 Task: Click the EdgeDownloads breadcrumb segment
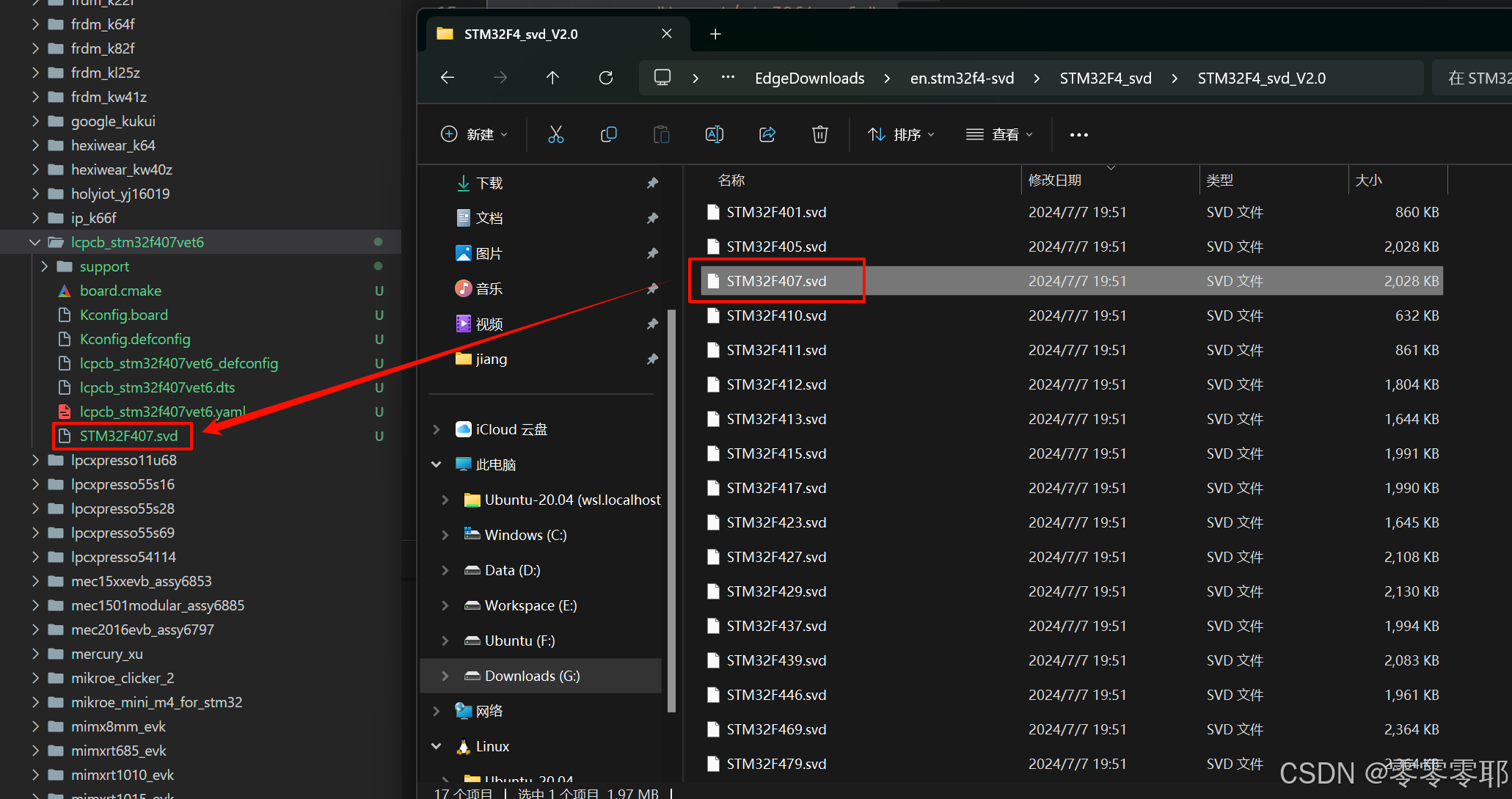(x=809, y=79)
